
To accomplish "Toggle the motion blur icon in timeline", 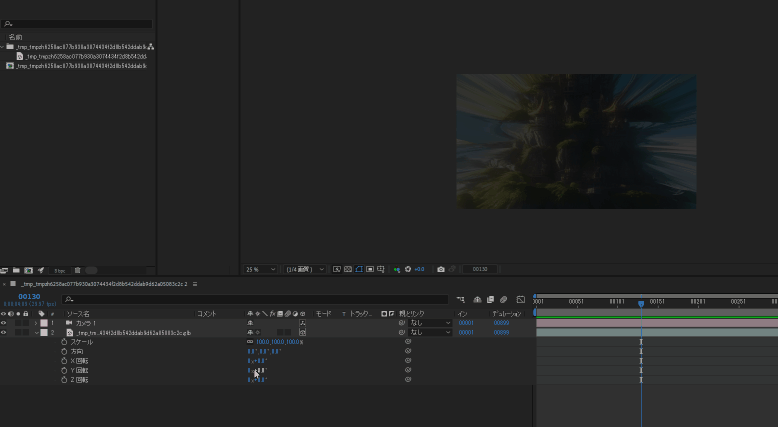I will (504, 300).
